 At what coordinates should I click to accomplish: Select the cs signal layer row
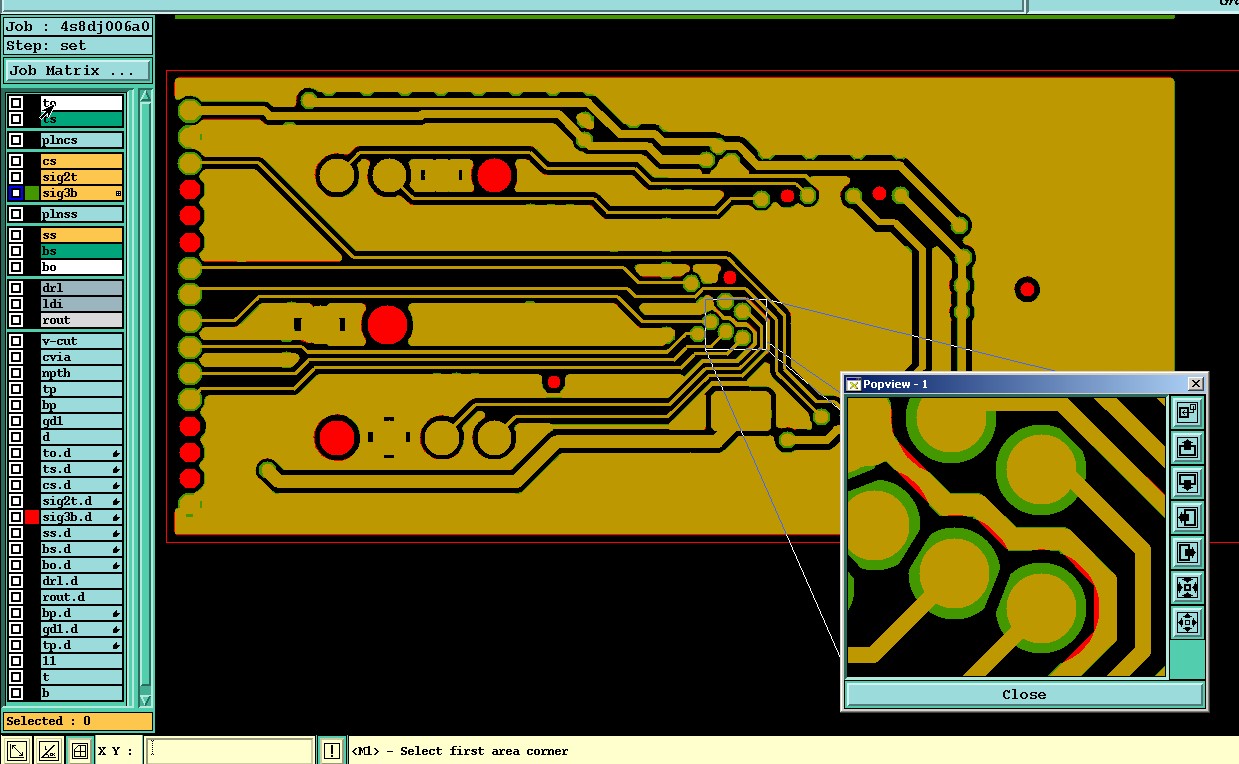(x=82, y=161)
